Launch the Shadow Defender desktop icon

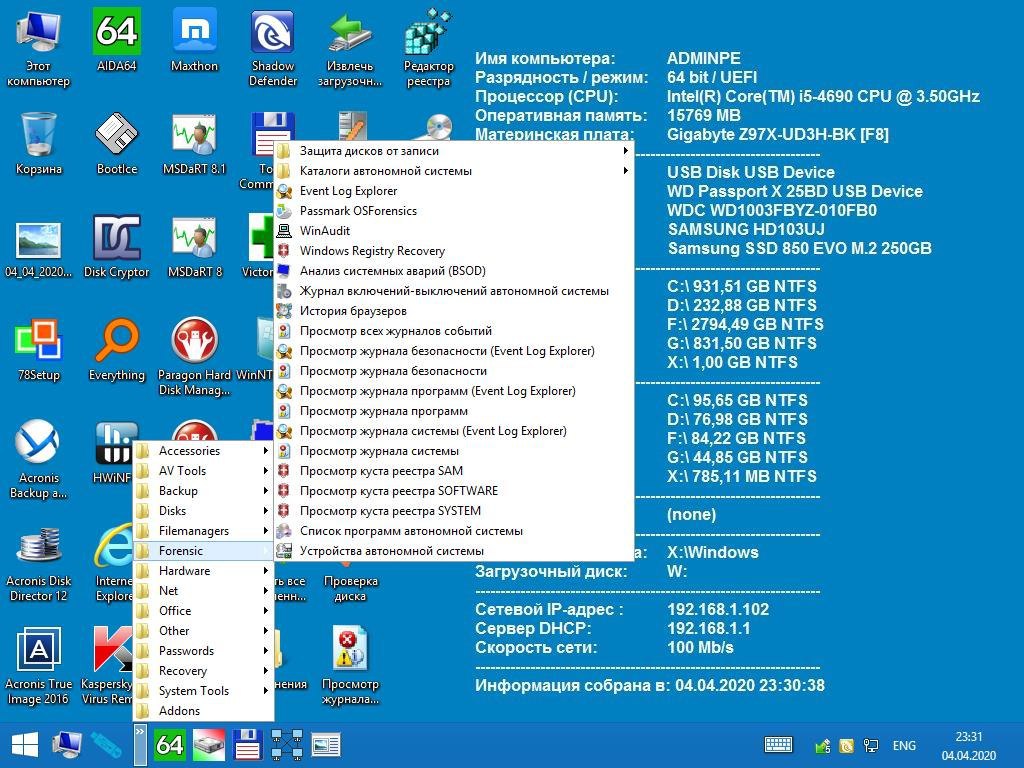pos(272,47)
